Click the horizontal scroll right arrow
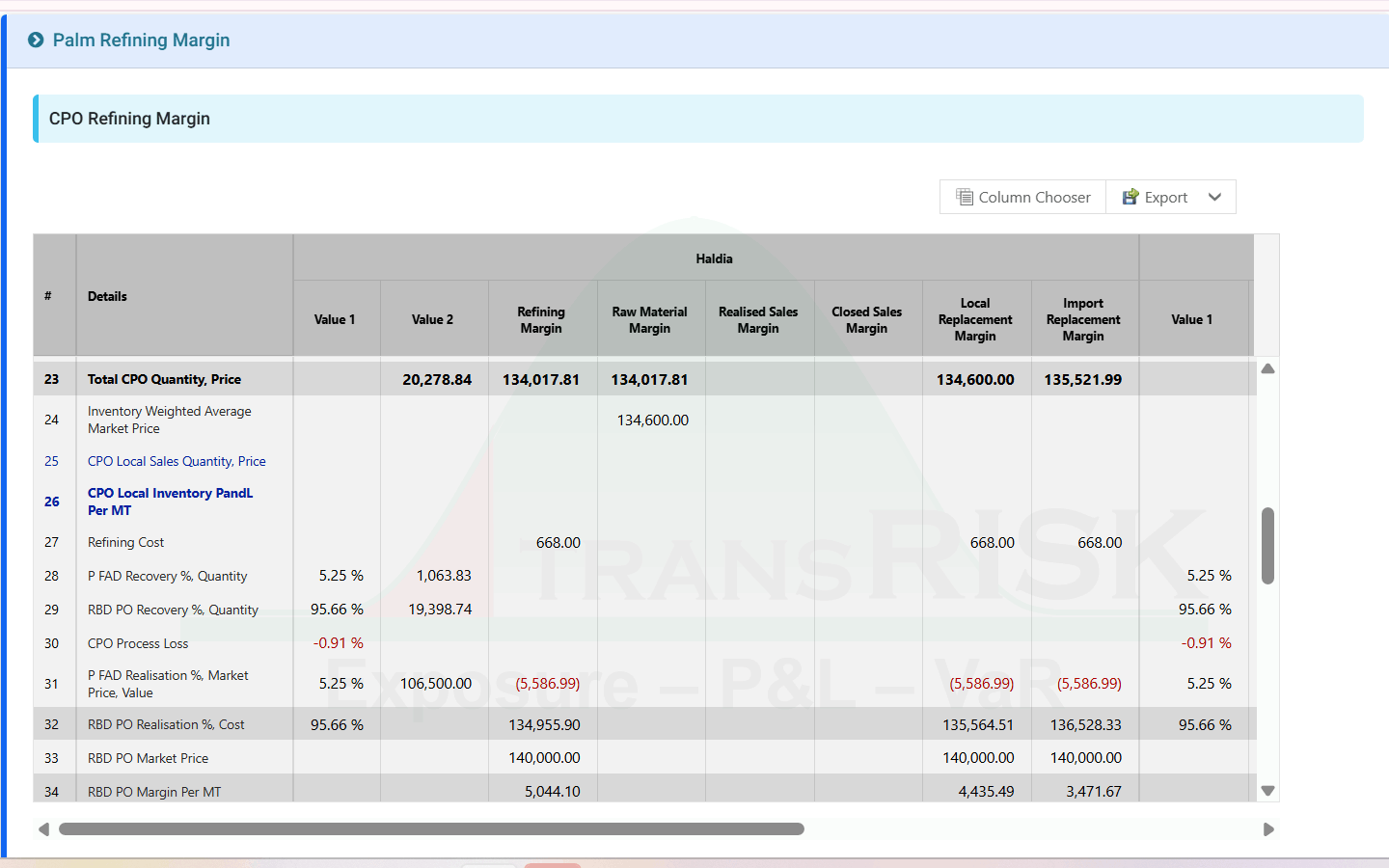1389x868 pixels. coord(1268,829)
